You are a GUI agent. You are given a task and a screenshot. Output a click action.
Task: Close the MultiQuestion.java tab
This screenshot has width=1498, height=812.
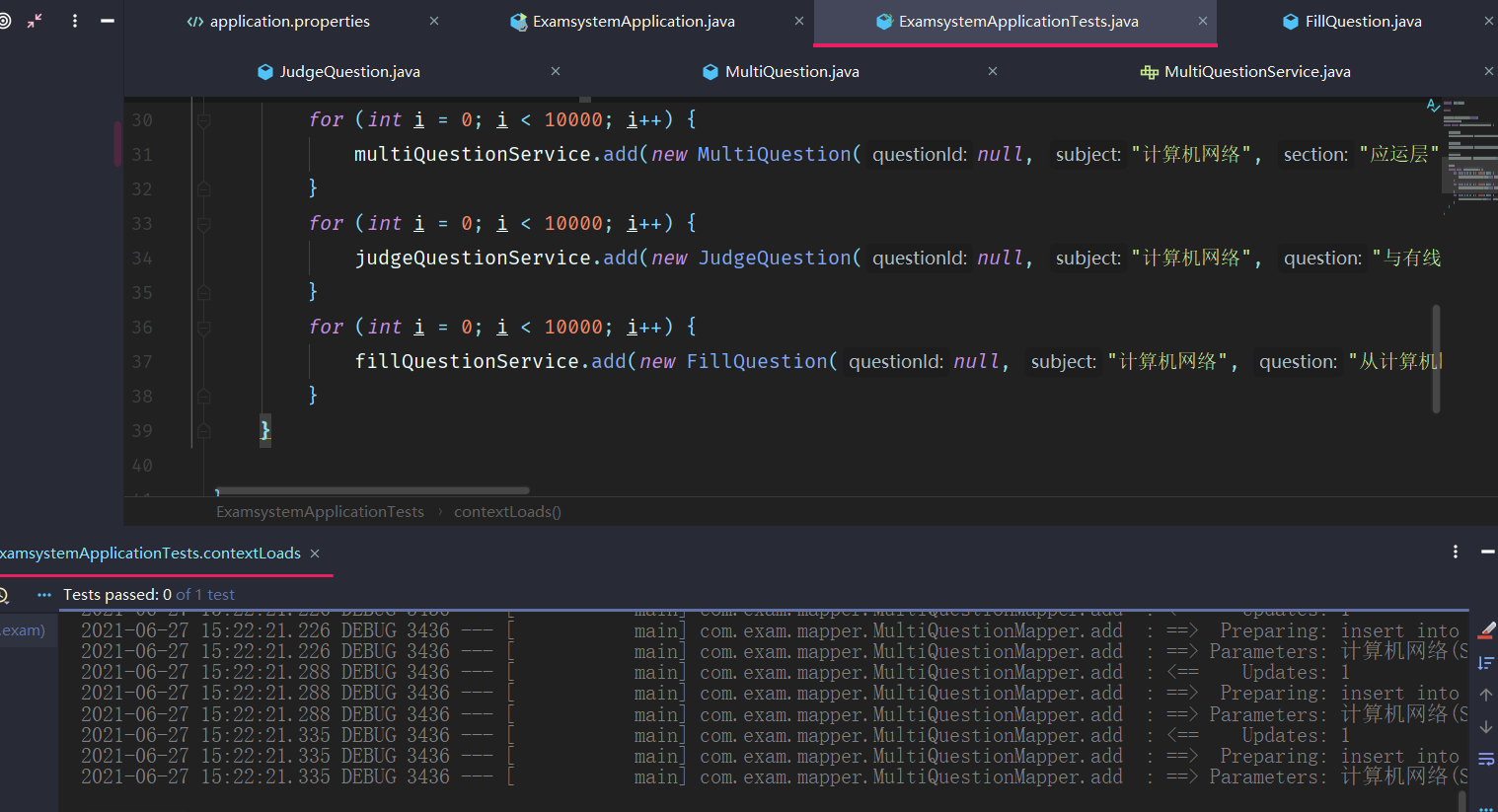(x=993, y=71)
